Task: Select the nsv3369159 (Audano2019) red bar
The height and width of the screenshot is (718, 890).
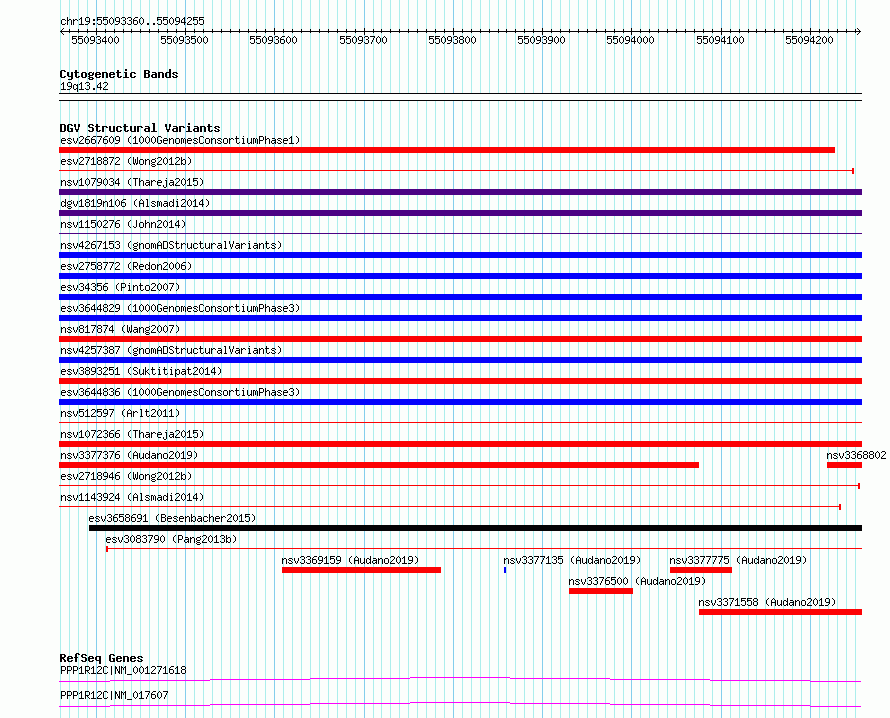Action: click(x=361, y=570)
